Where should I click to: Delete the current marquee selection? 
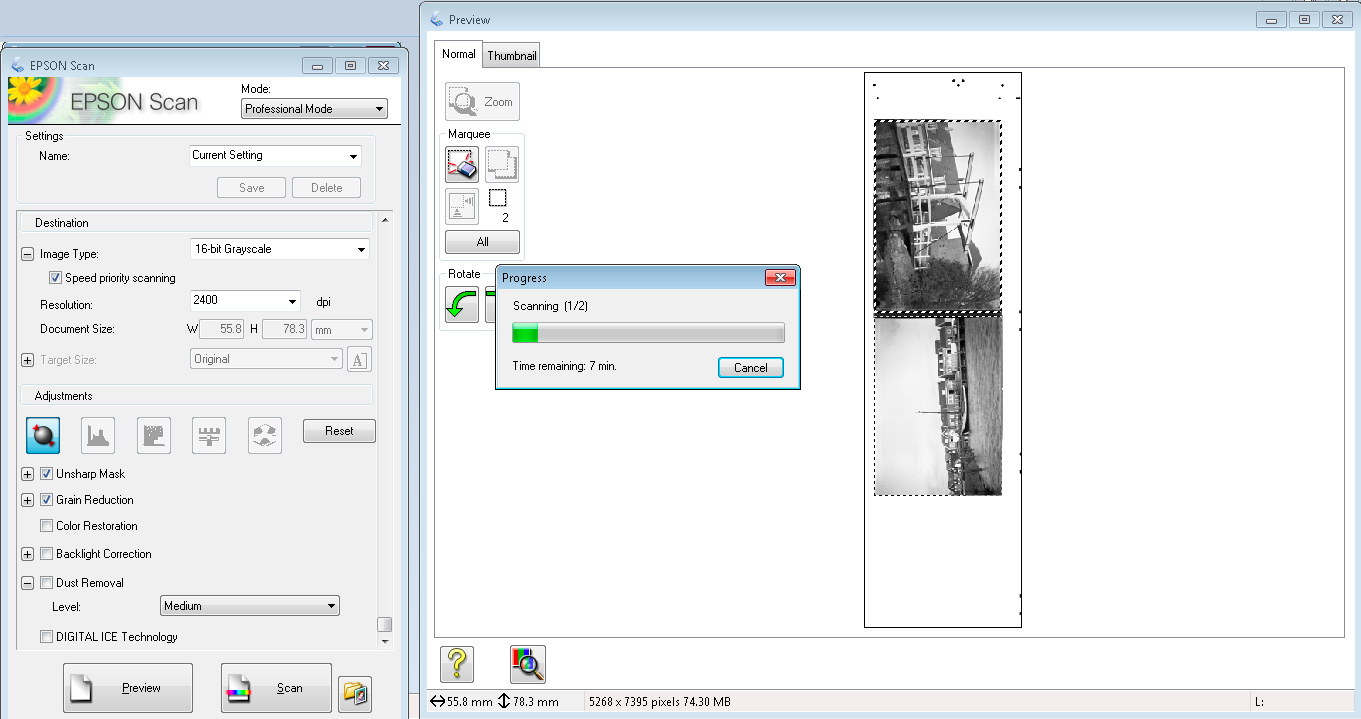pos(461,164)
